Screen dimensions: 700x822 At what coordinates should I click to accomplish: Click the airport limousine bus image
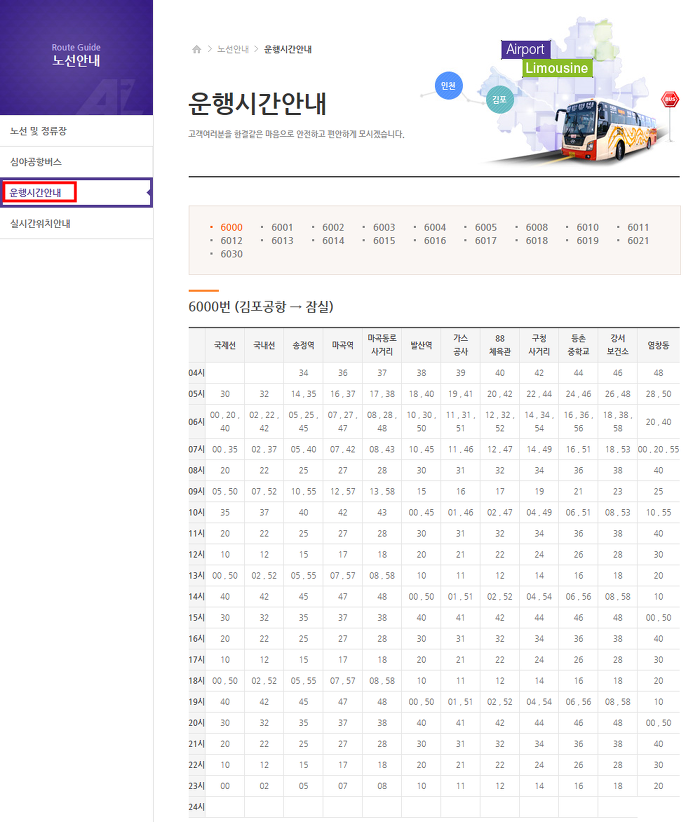tap(607, 129)
